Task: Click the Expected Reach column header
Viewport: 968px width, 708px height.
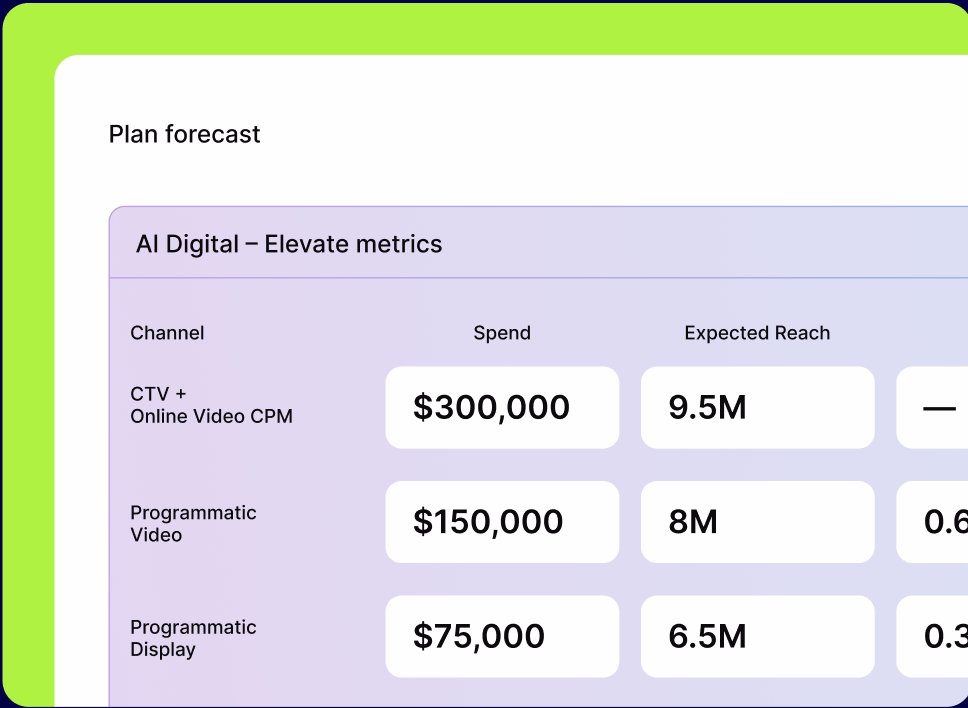Action: pyautogui.click(x=757, y=333)
